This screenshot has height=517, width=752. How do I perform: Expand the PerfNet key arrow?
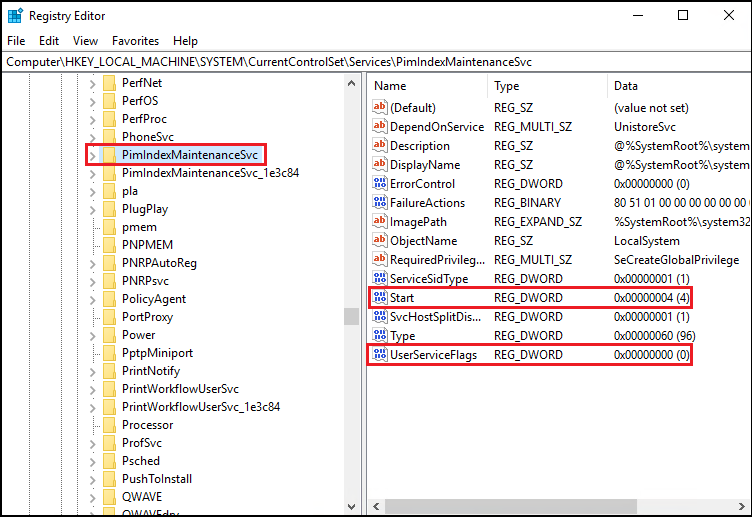[93, 83]
